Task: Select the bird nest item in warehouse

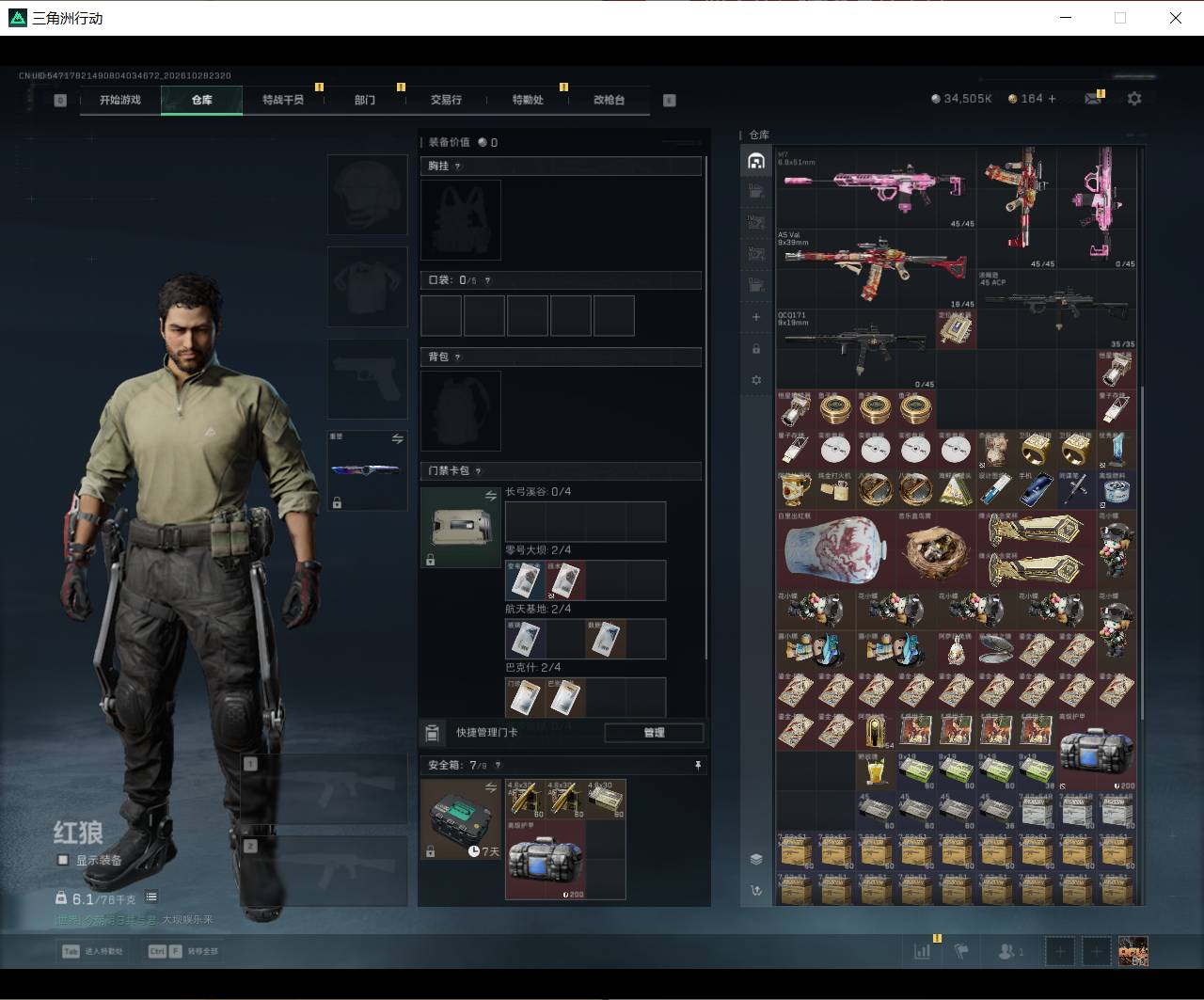Action: (x=936, y=549)
